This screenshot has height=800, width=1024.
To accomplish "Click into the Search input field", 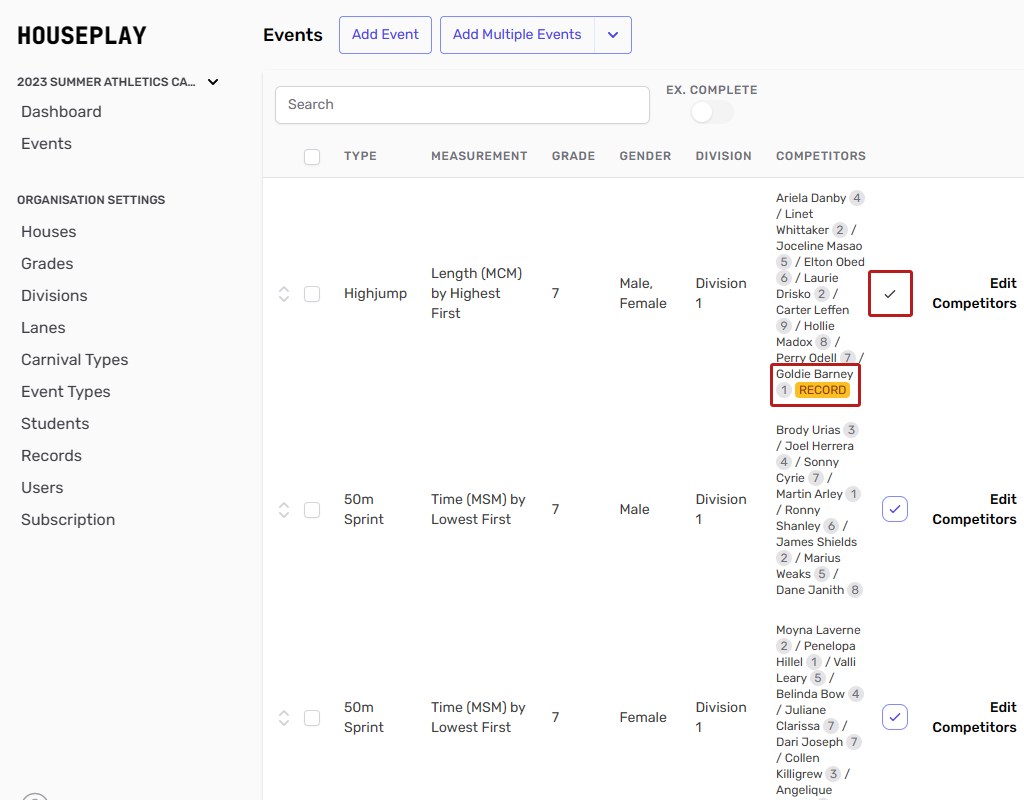I will (x=462, y=105).
